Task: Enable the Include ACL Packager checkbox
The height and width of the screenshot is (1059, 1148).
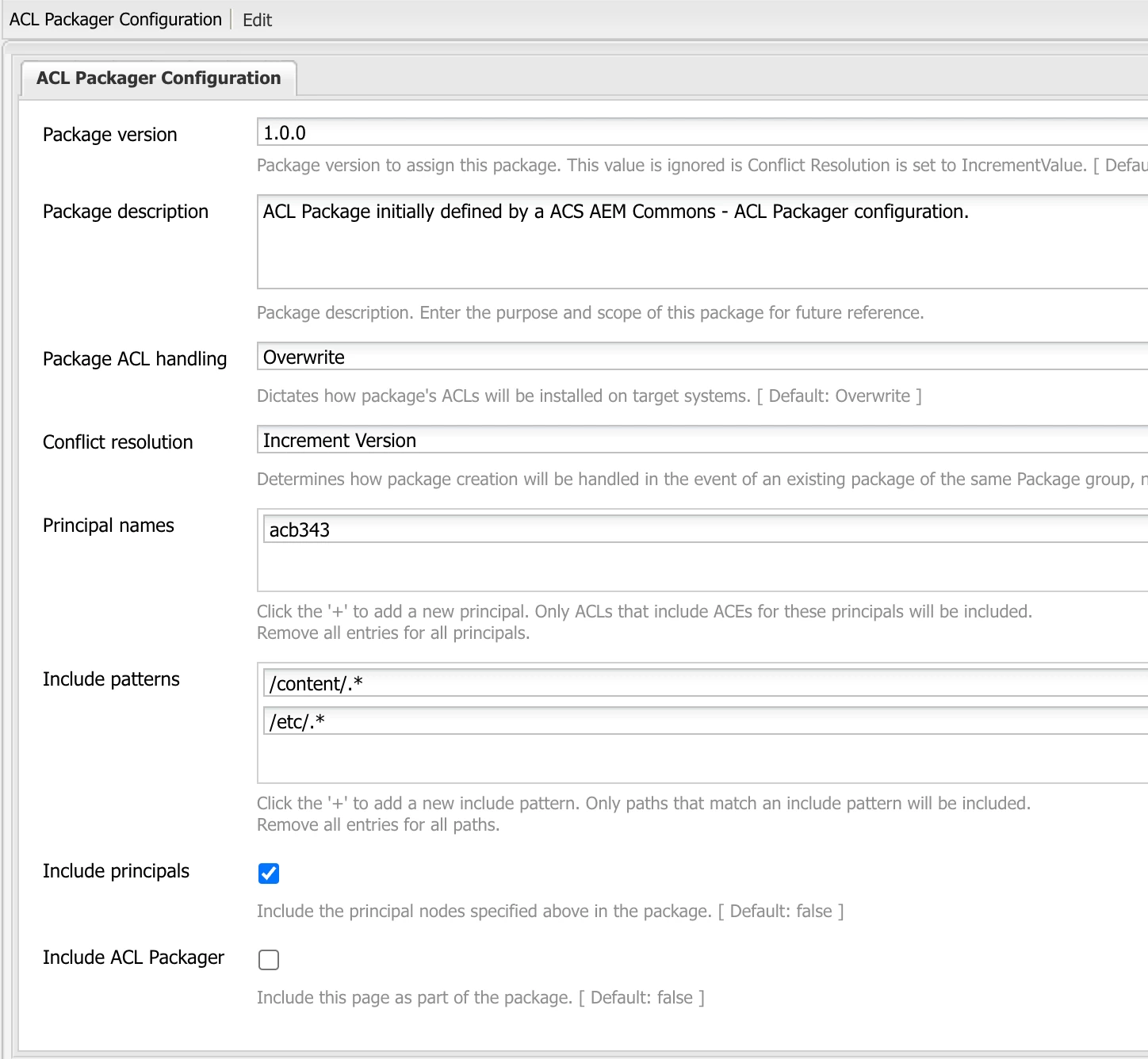Action: pos(269,960)
